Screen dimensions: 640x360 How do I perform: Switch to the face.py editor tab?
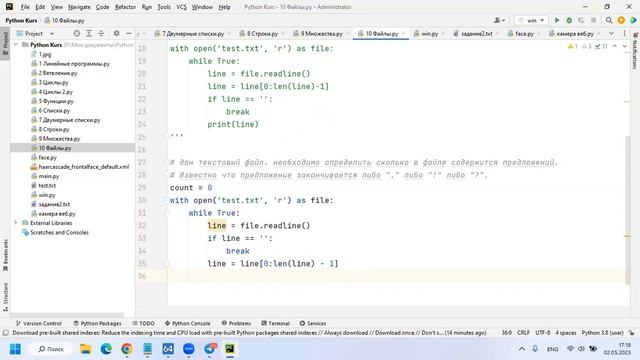tap(524, 33)
